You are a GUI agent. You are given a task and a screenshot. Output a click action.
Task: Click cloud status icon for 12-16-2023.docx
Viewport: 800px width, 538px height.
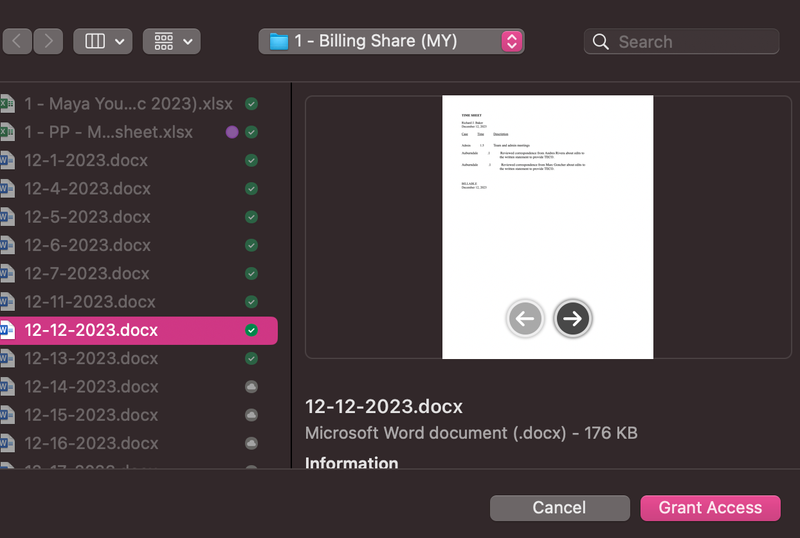pyautogui.click(x=252, y=443)
